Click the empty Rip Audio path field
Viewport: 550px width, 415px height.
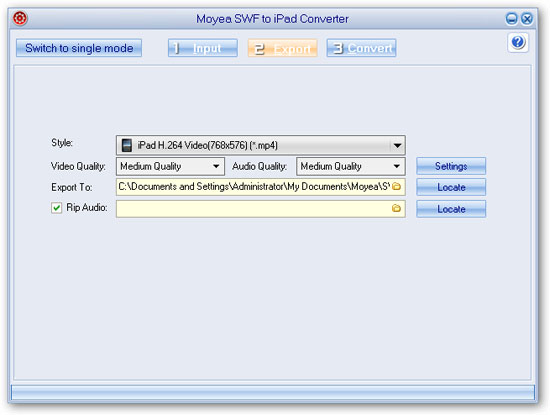(x=261, y=209)
